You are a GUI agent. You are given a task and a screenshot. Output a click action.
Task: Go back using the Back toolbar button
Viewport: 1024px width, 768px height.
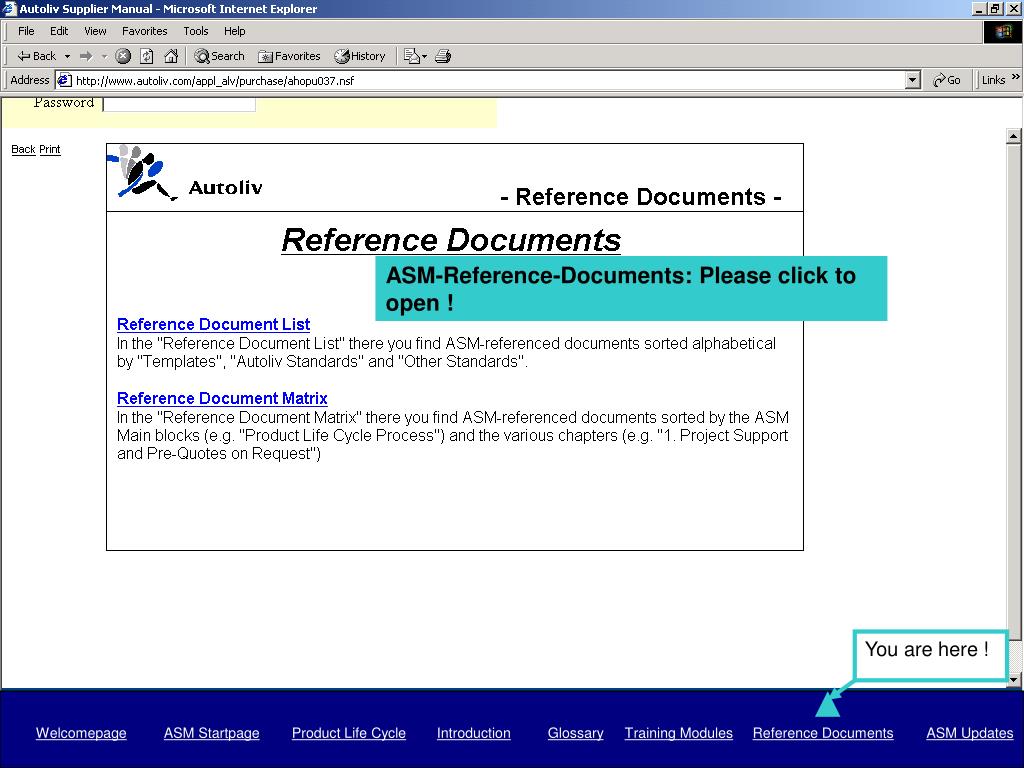pyautogui.click(x=36, y=56)
